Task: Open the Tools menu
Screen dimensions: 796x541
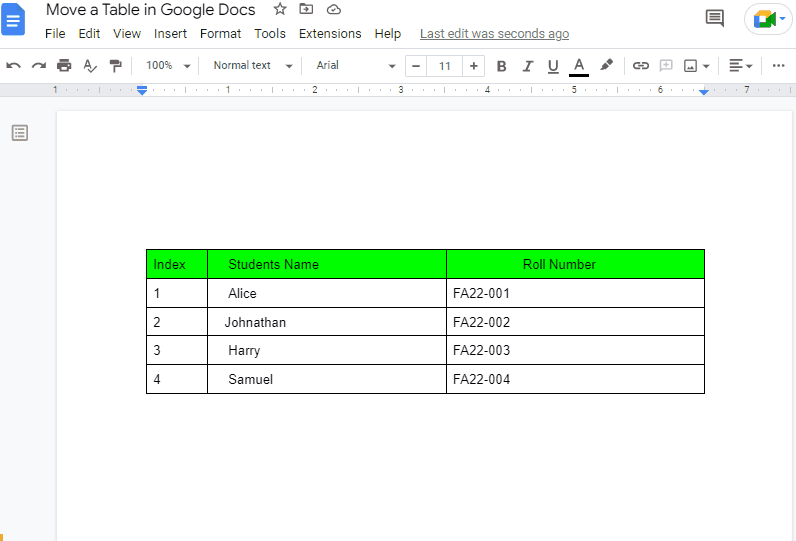Action: click(x=270, y=33)
